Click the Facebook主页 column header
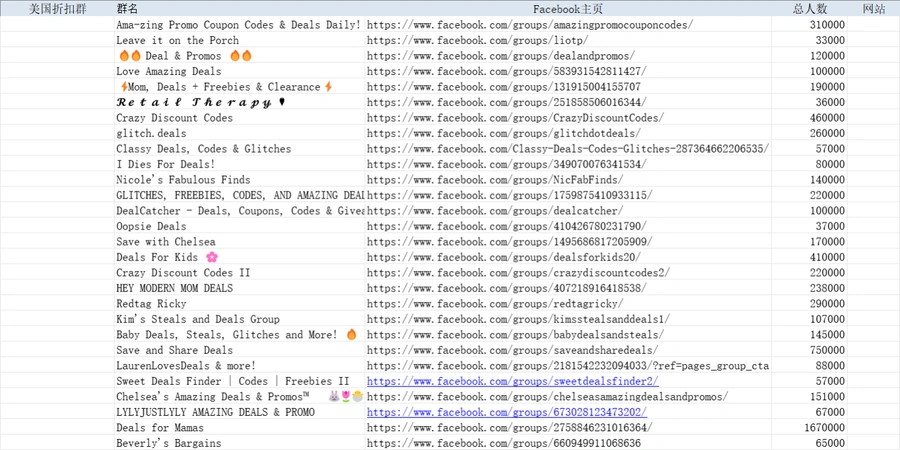This screenshot has height=450, width=900. [x=568, y=9]
